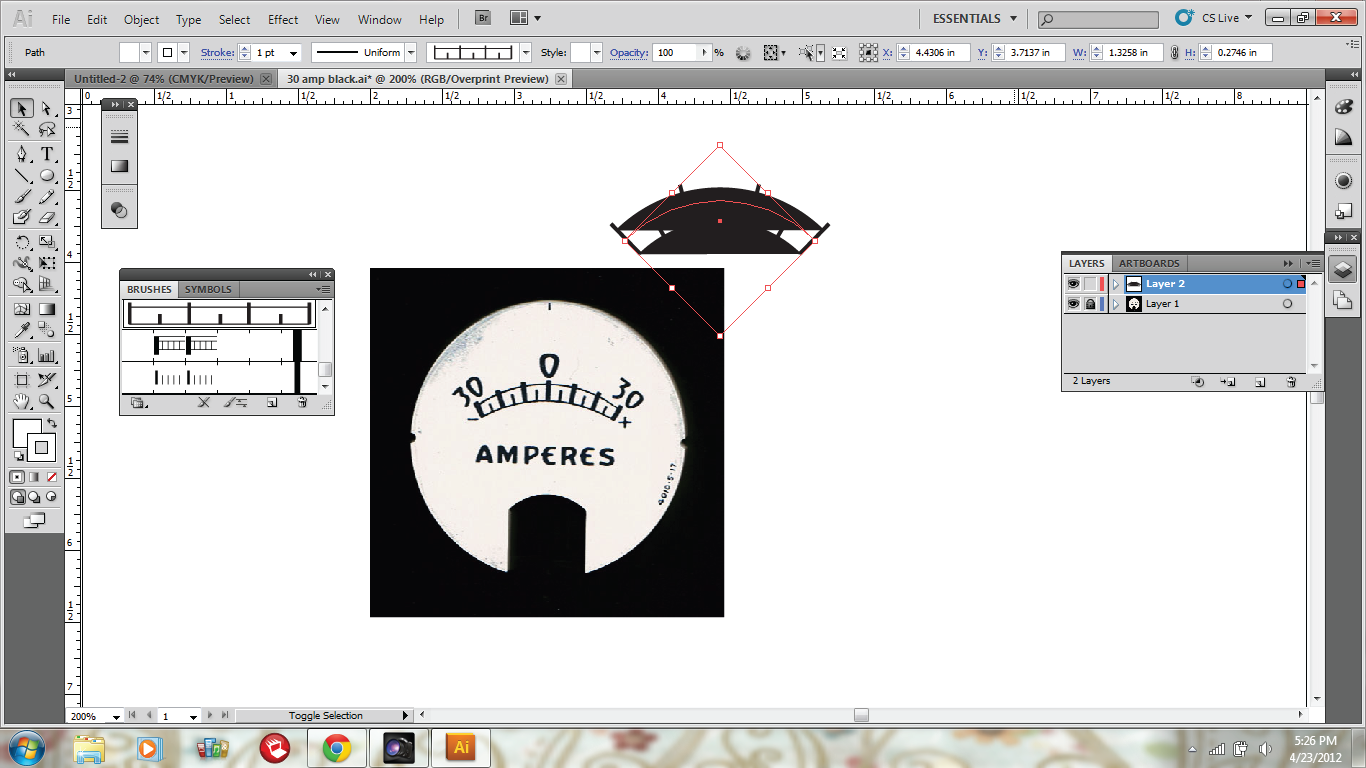Open Uniform variable width profile dropdown
The image size is (1366, 768).
pyautogui.click(x=410, y=53)
